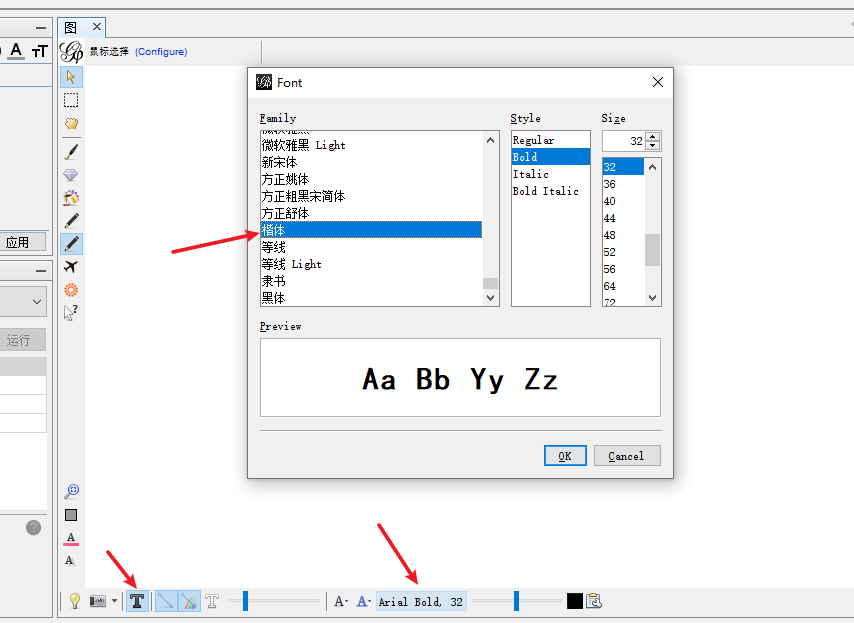Image resolution: width=854 pixels, height=623 pixels.
Task: Collapse the lower left panel with its dash
Action: (x=41, y=271)
